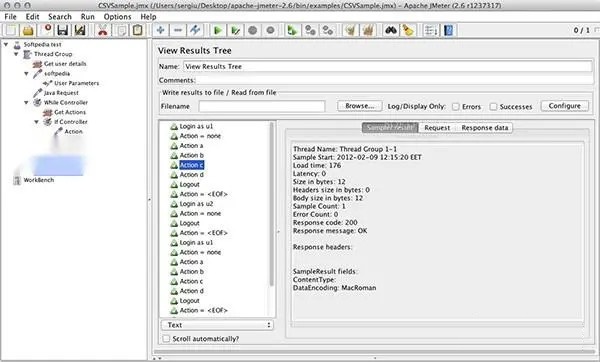Expand all nodes with plus icon
This screenshot has height=362, width=600.
click(161, 30)
